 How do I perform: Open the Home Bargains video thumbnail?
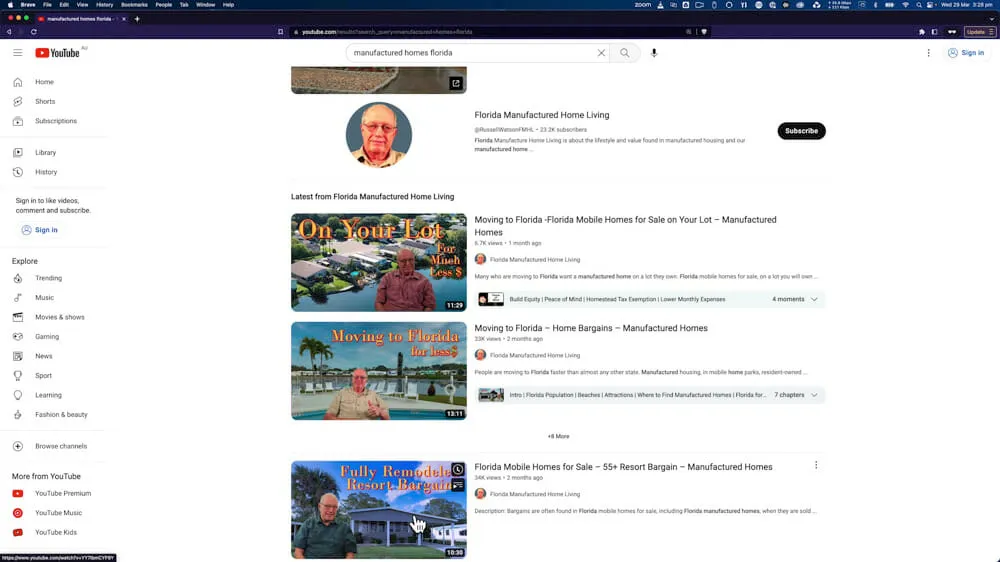378,371
